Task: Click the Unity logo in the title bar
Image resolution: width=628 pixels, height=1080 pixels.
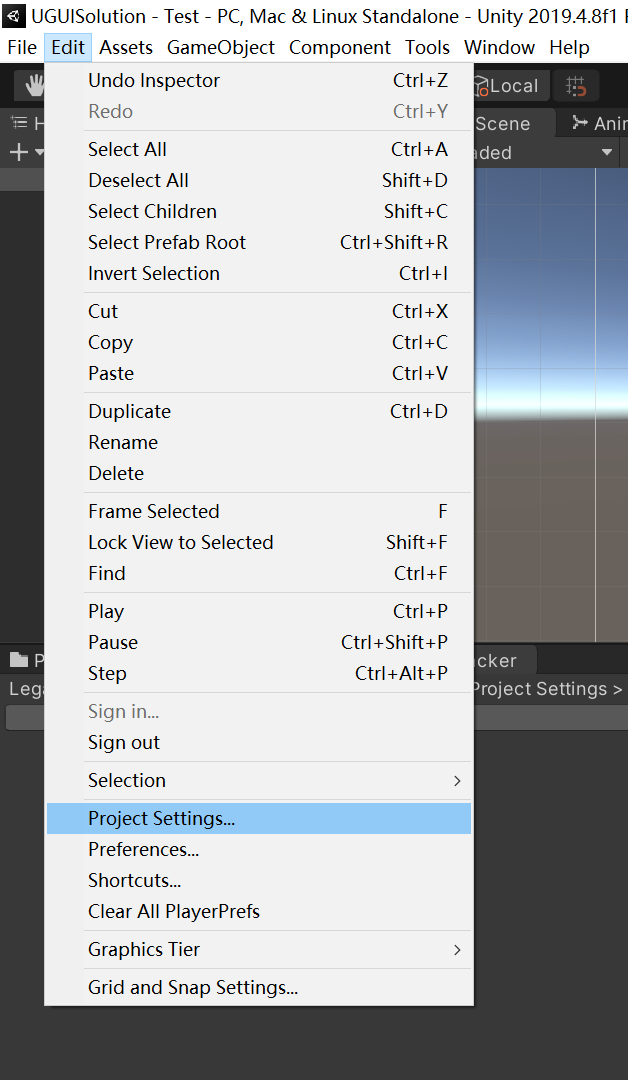Action: tap(14, 15)
